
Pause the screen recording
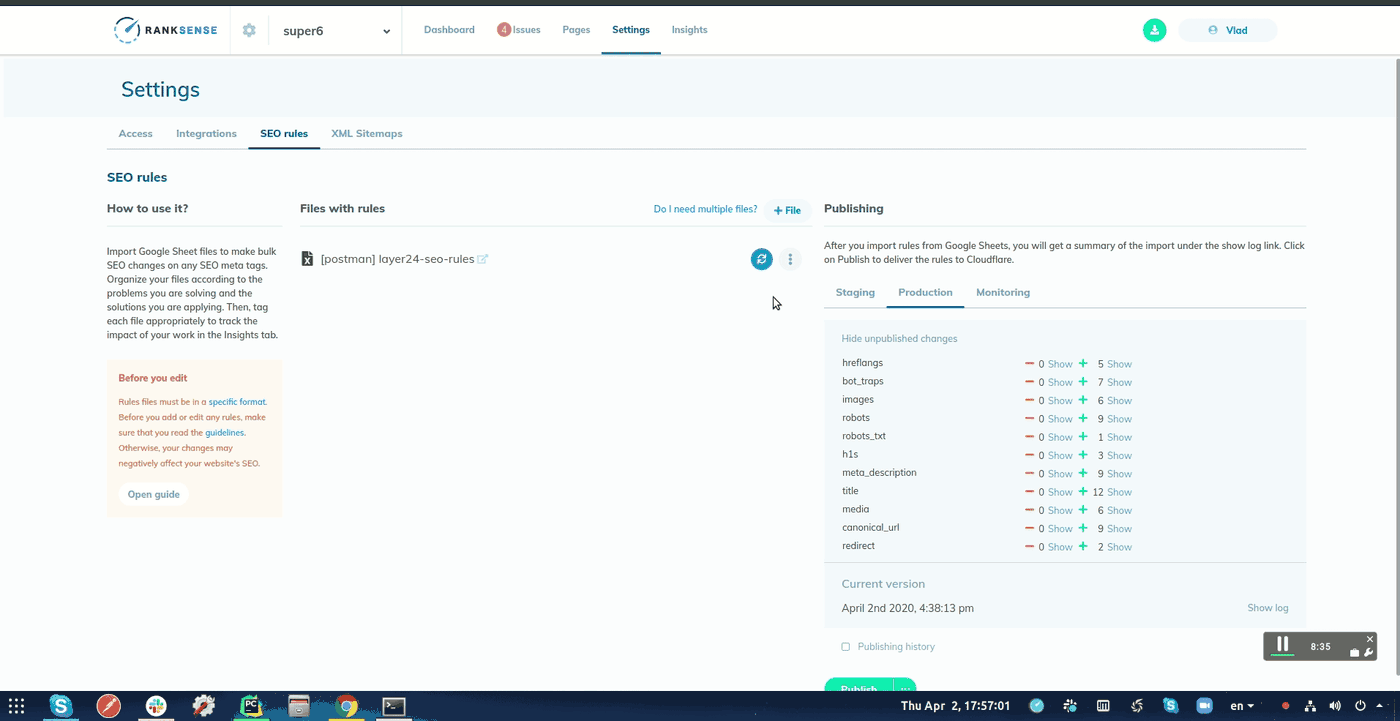coord(1283,646)
